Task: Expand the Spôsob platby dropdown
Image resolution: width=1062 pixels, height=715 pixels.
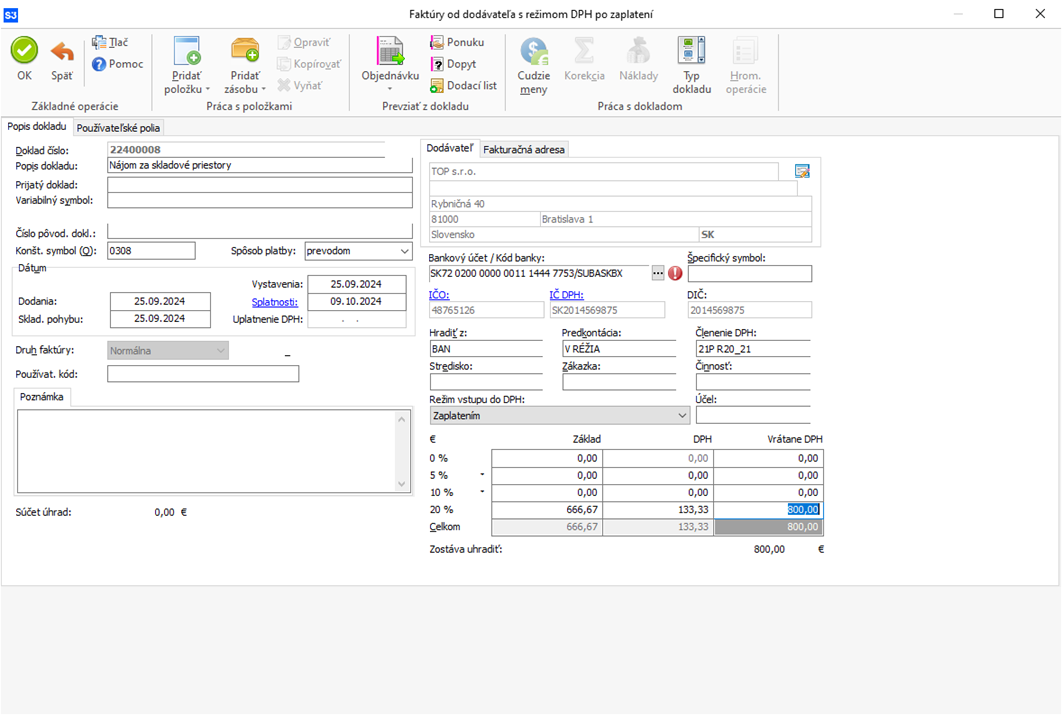Action: pyautogui.click(x=404, y=251)
